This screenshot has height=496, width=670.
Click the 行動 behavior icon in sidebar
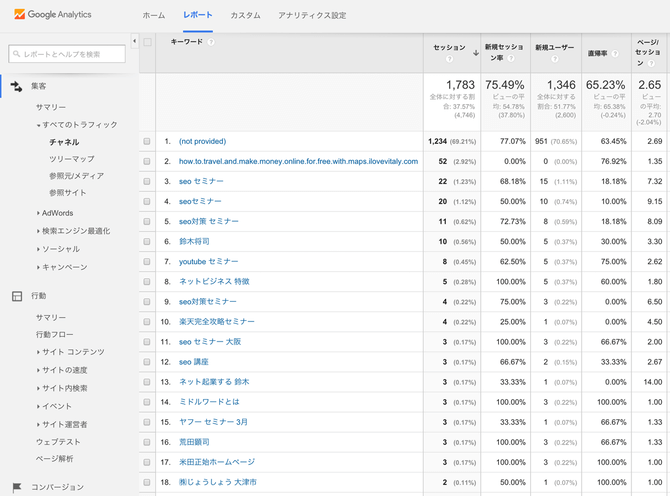point(17,296)
